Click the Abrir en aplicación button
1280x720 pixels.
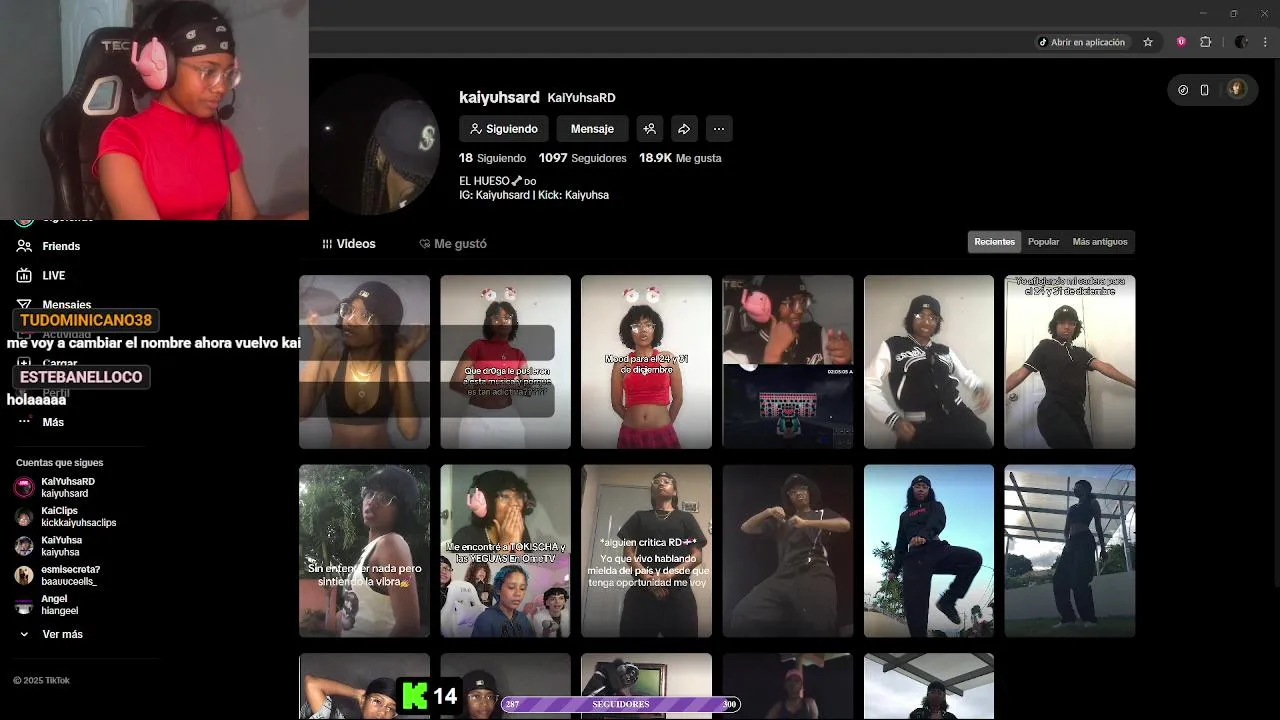[x=1081, y=42]
